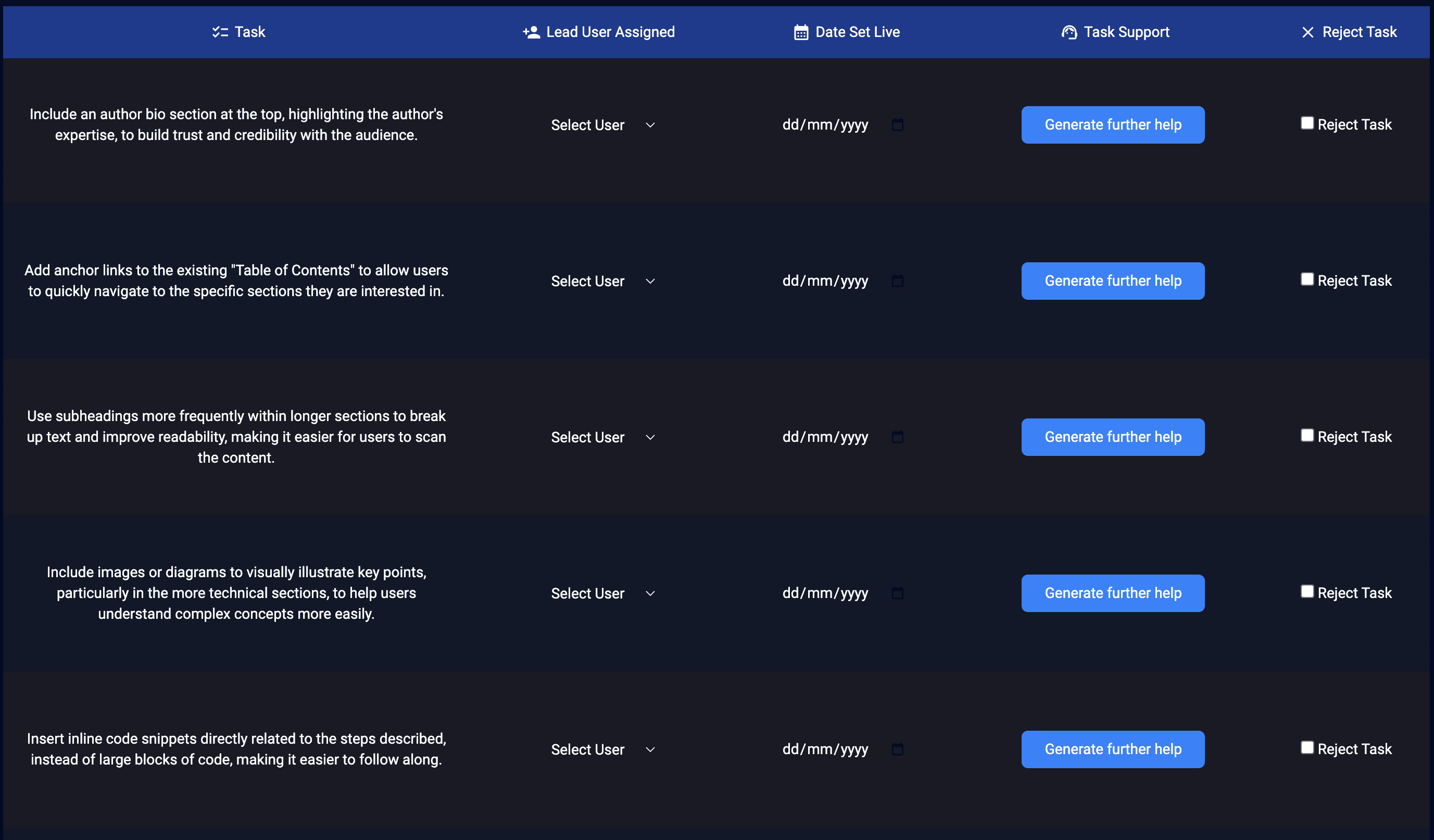Viewport: 1434px width, 840px height.
Task: Click the headset icon in Task Support header
Action: click(1068, 32)
